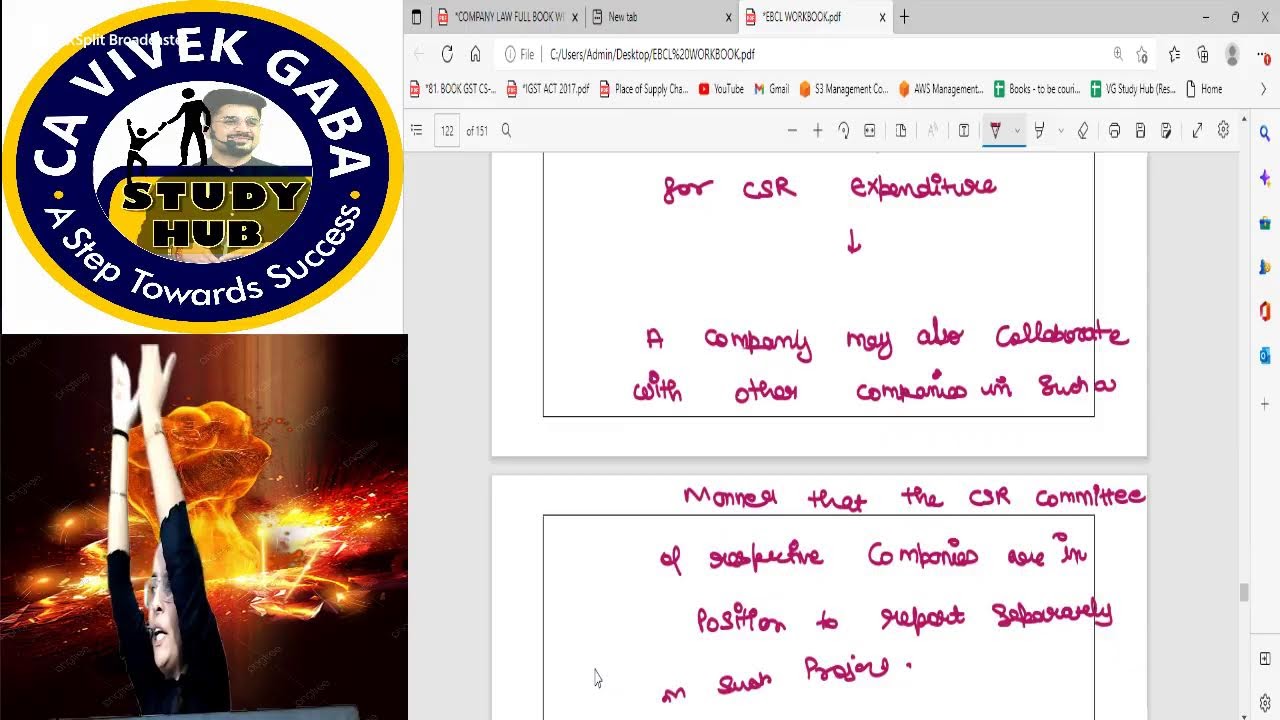Open PDF toolbar settings gear
Image resolution: width=1280 pixels, height=720 pixels.
(x=1223, y=130)
